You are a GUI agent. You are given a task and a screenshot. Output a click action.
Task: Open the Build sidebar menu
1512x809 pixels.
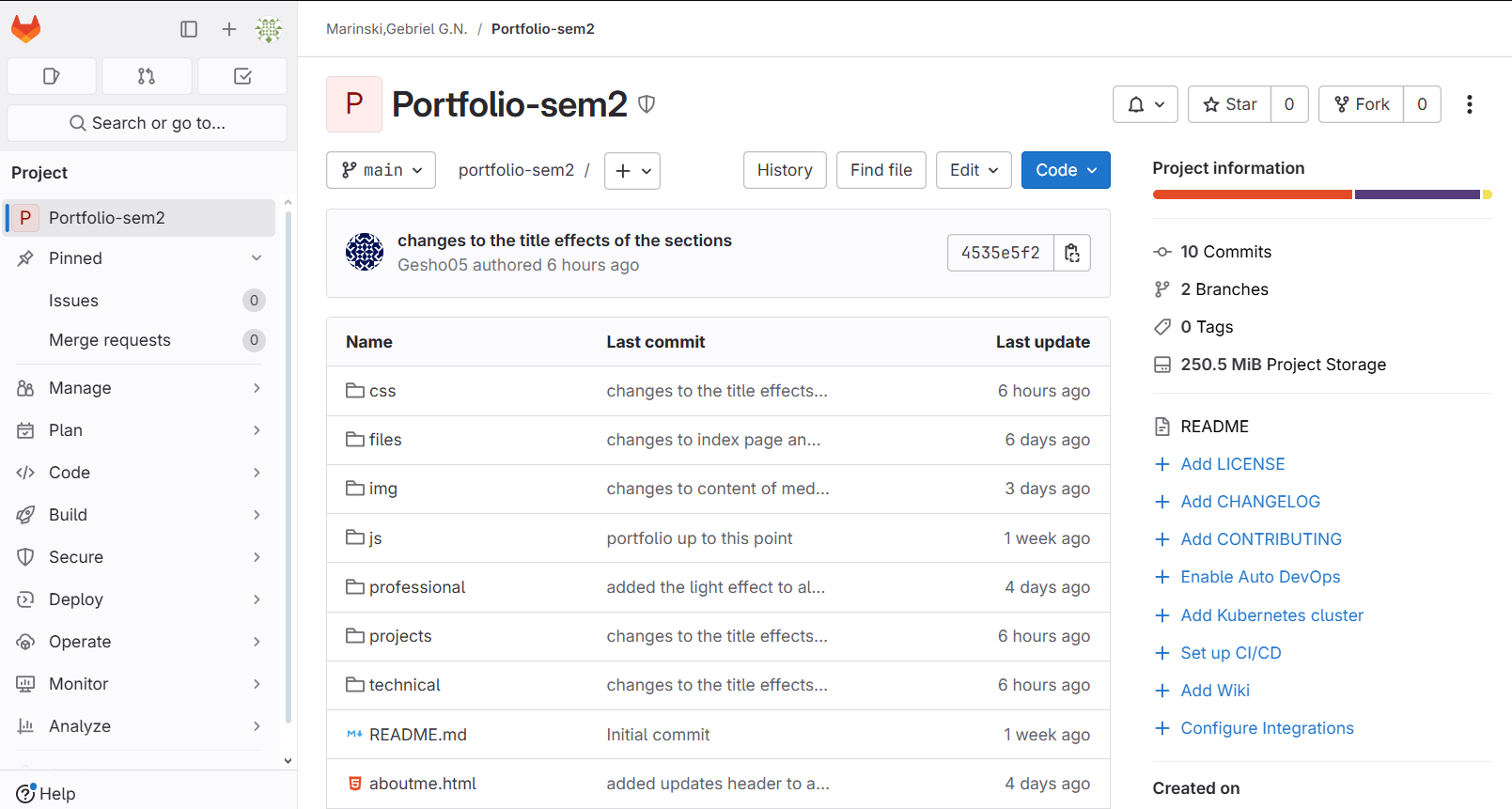click(x=138, y=515)
